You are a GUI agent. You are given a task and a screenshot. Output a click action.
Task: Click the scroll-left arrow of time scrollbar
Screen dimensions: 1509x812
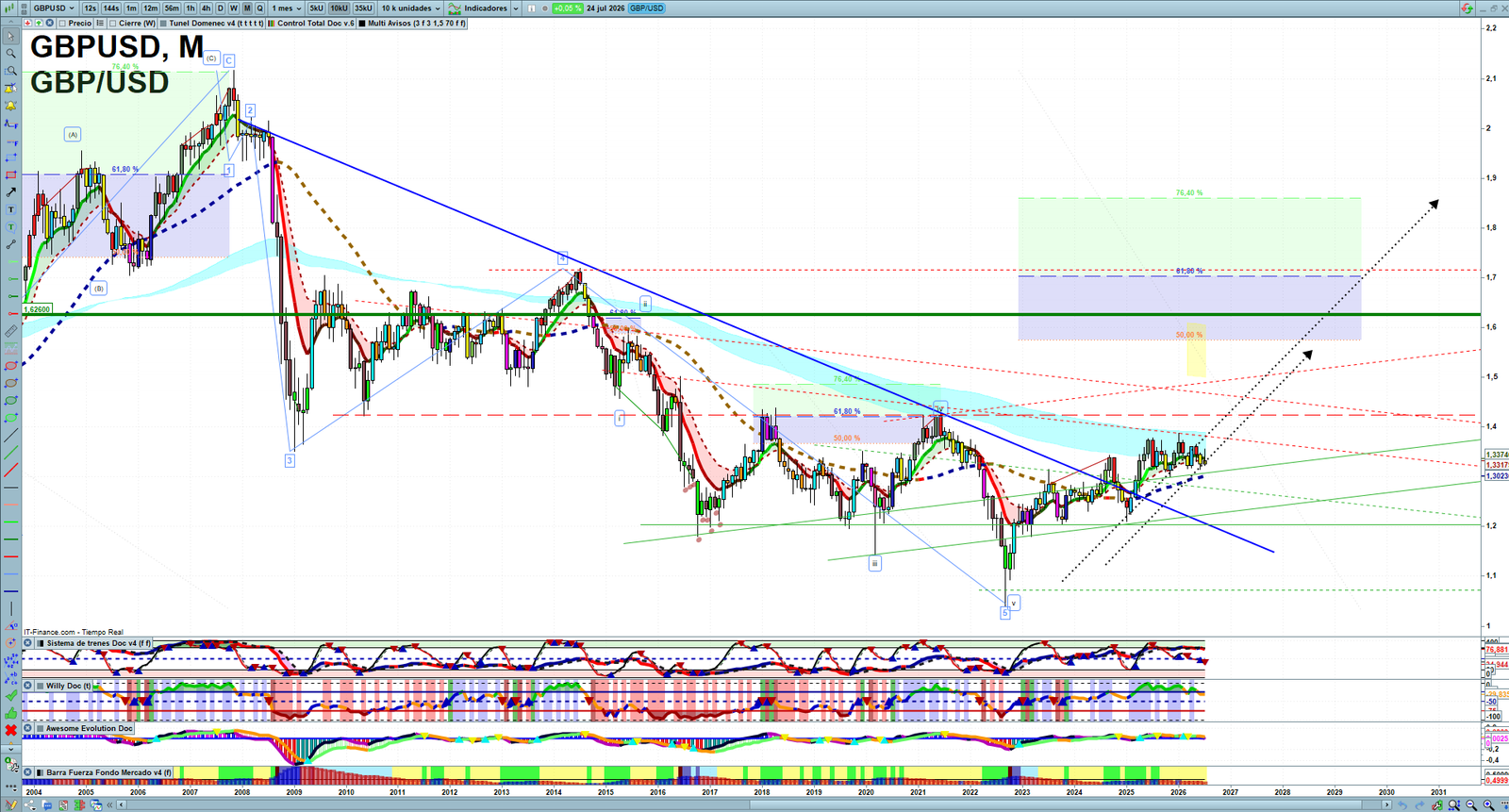point(123,805)
